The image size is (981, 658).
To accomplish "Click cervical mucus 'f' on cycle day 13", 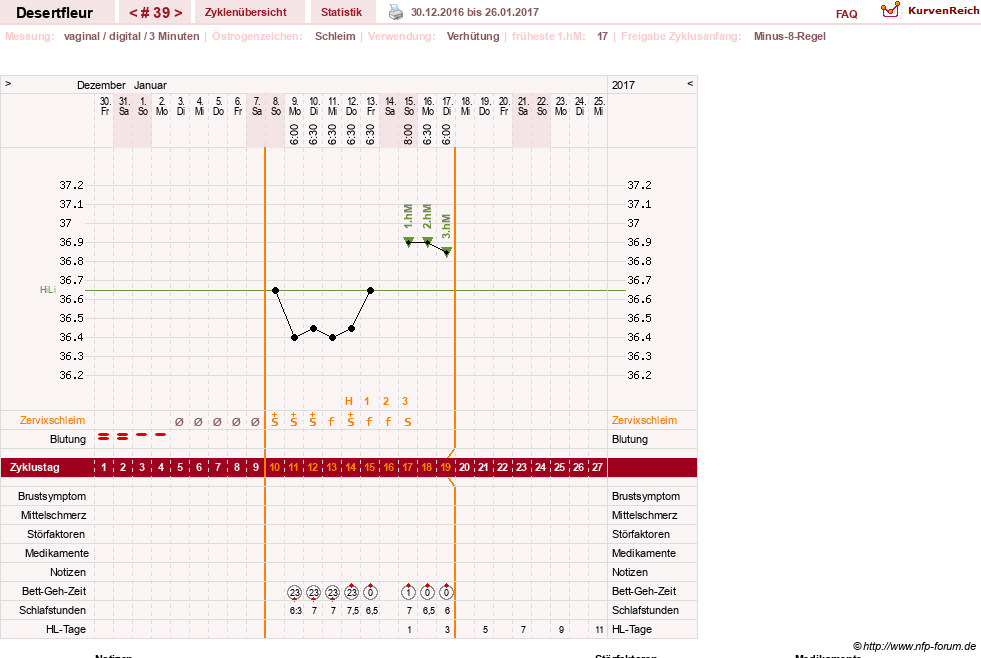I will point(332,422).
